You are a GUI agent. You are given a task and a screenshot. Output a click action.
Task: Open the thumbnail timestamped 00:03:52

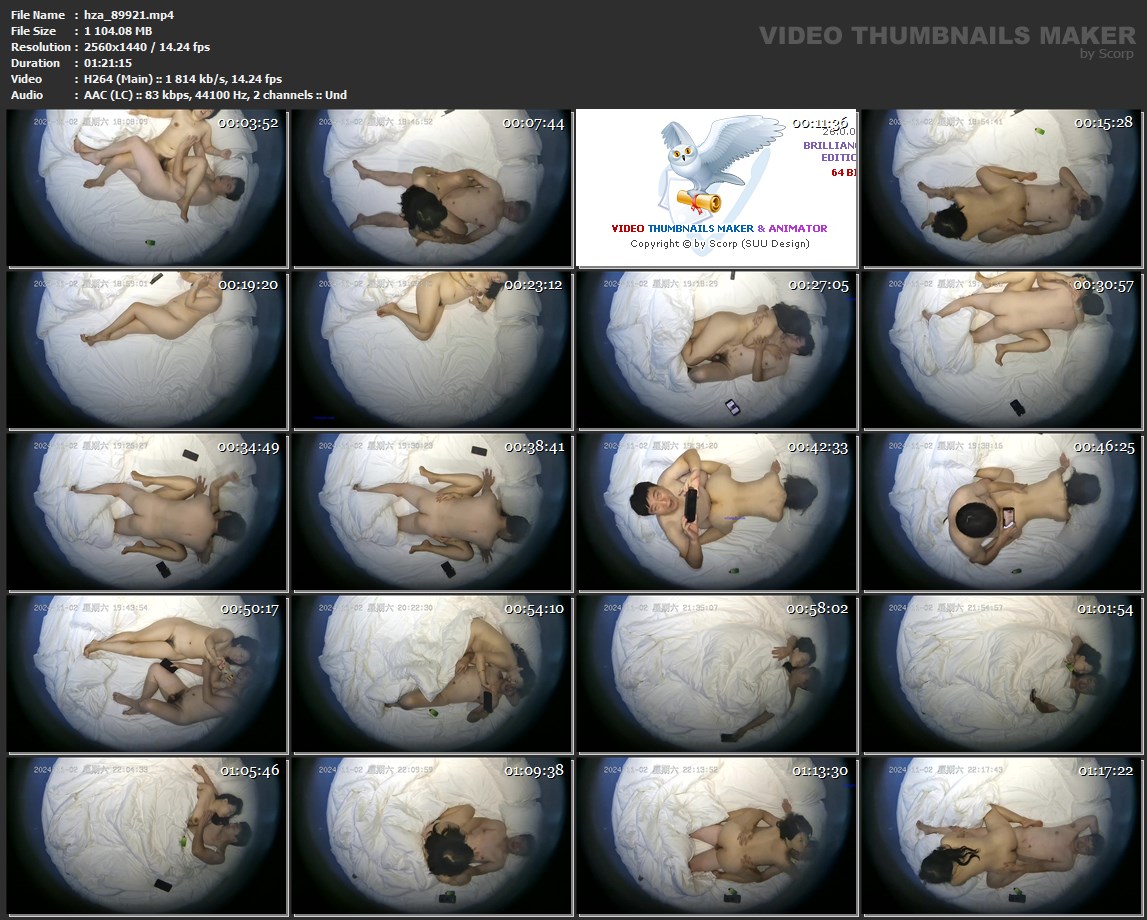[147, 188]
